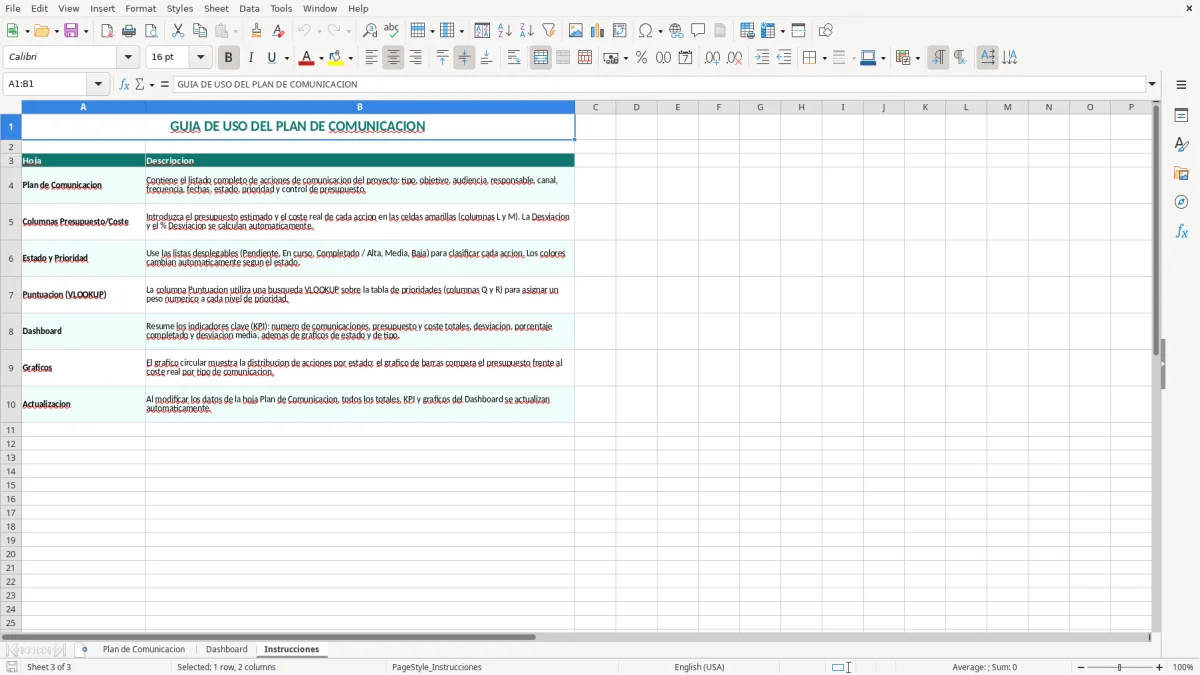Toggle Print Preview
Viewport: 1200px width, 675px height.
151,31
